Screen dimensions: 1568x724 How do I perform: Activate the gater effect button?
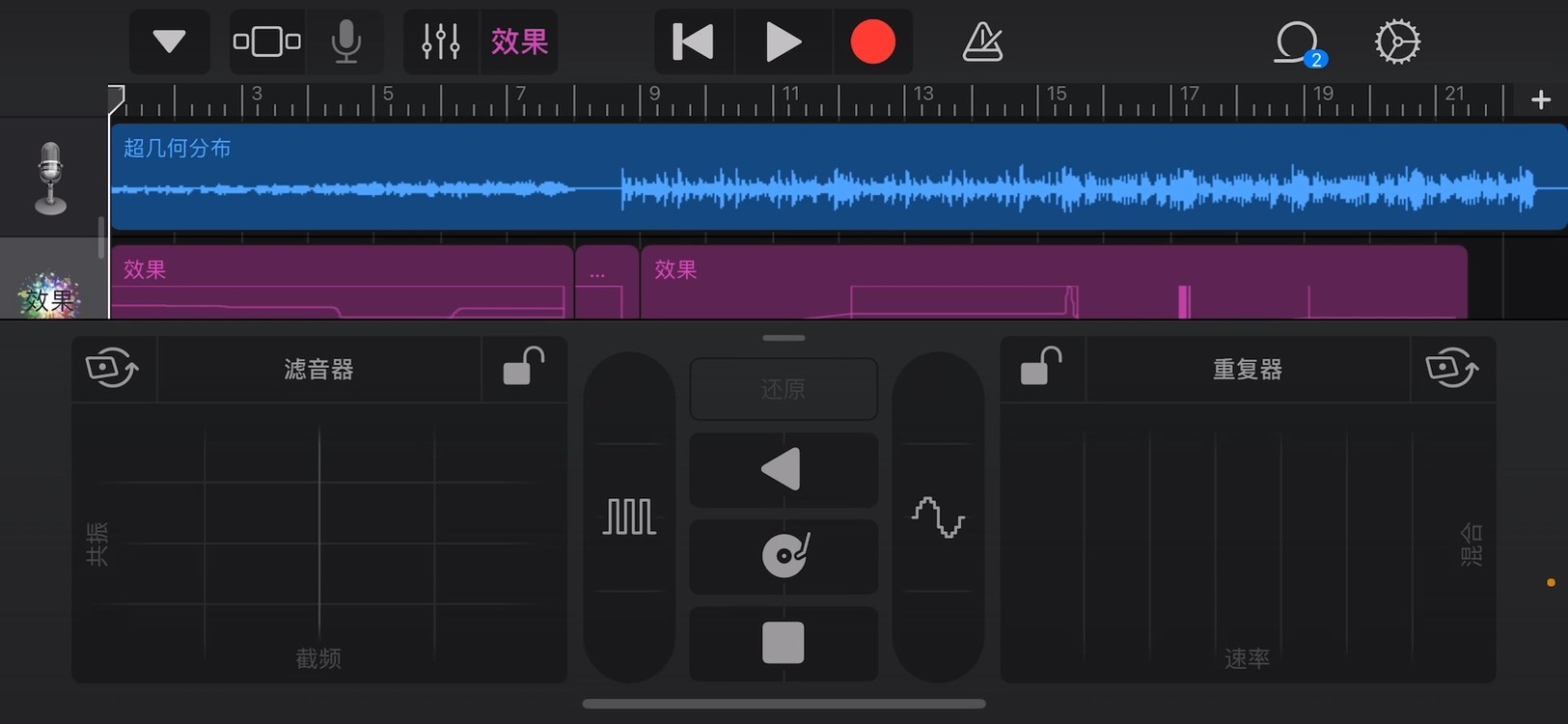pyautogui.click(x=629, y=517)
